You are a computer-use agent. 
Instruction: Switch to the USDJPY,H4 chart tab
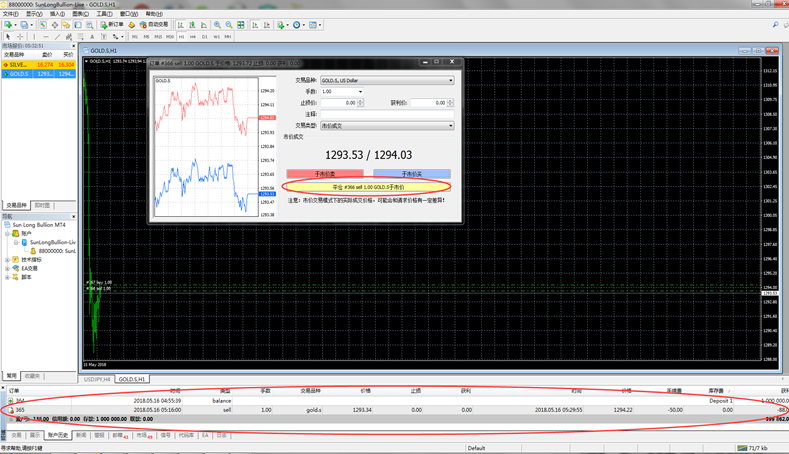point(97,380)
